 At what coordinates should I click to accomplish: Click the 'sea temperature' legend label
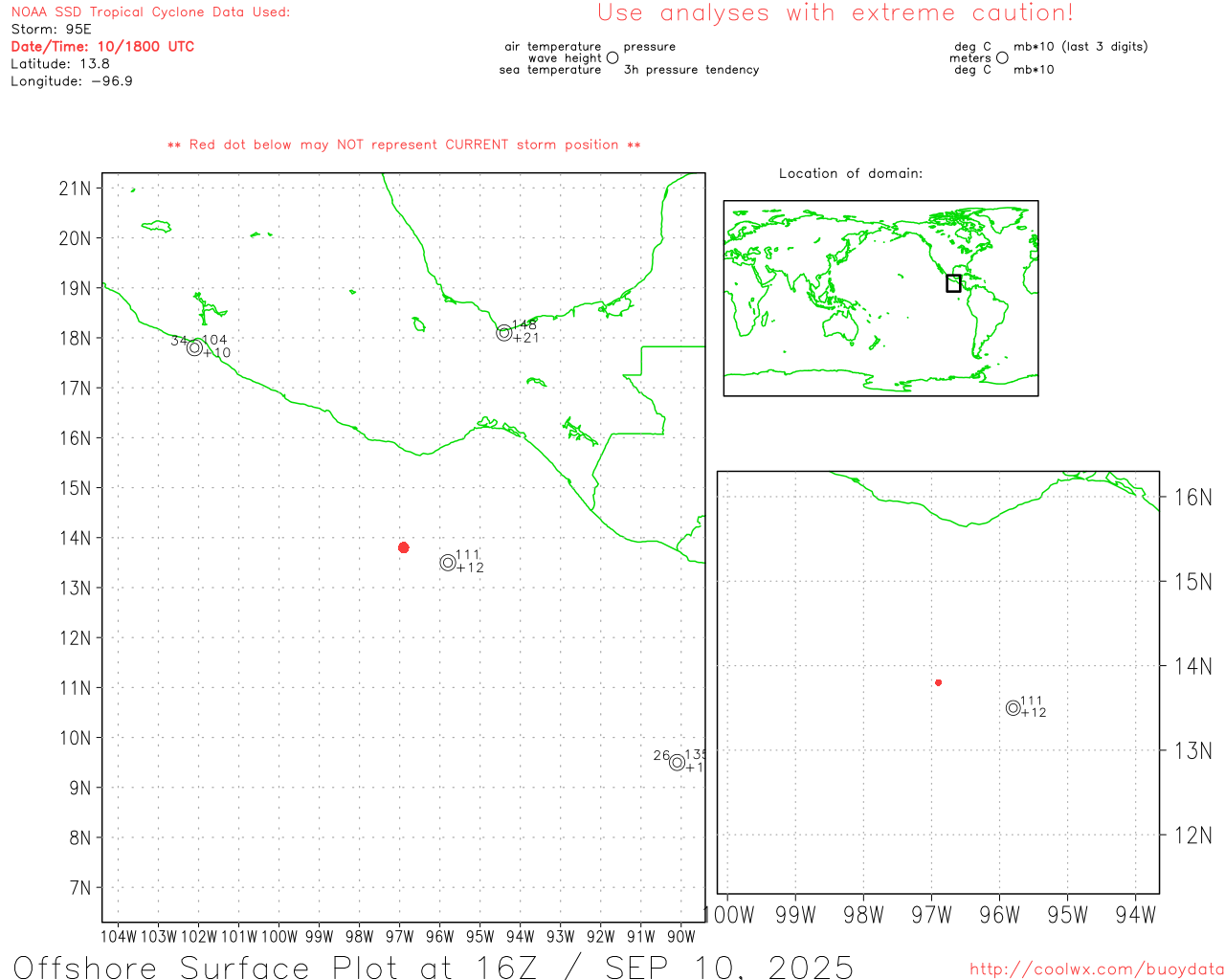point(550,70)
